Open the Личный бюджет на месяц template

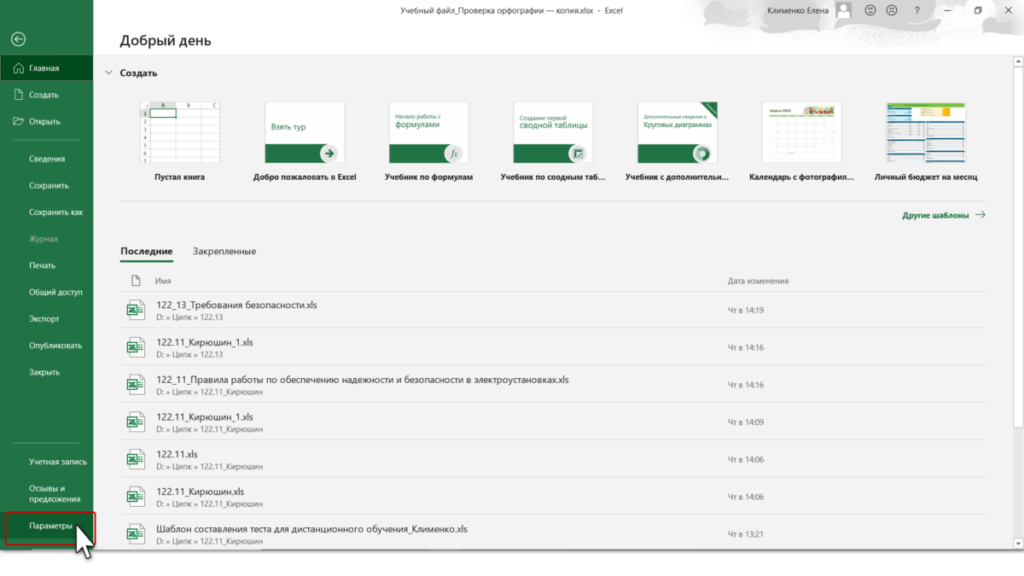pos(925,142)
